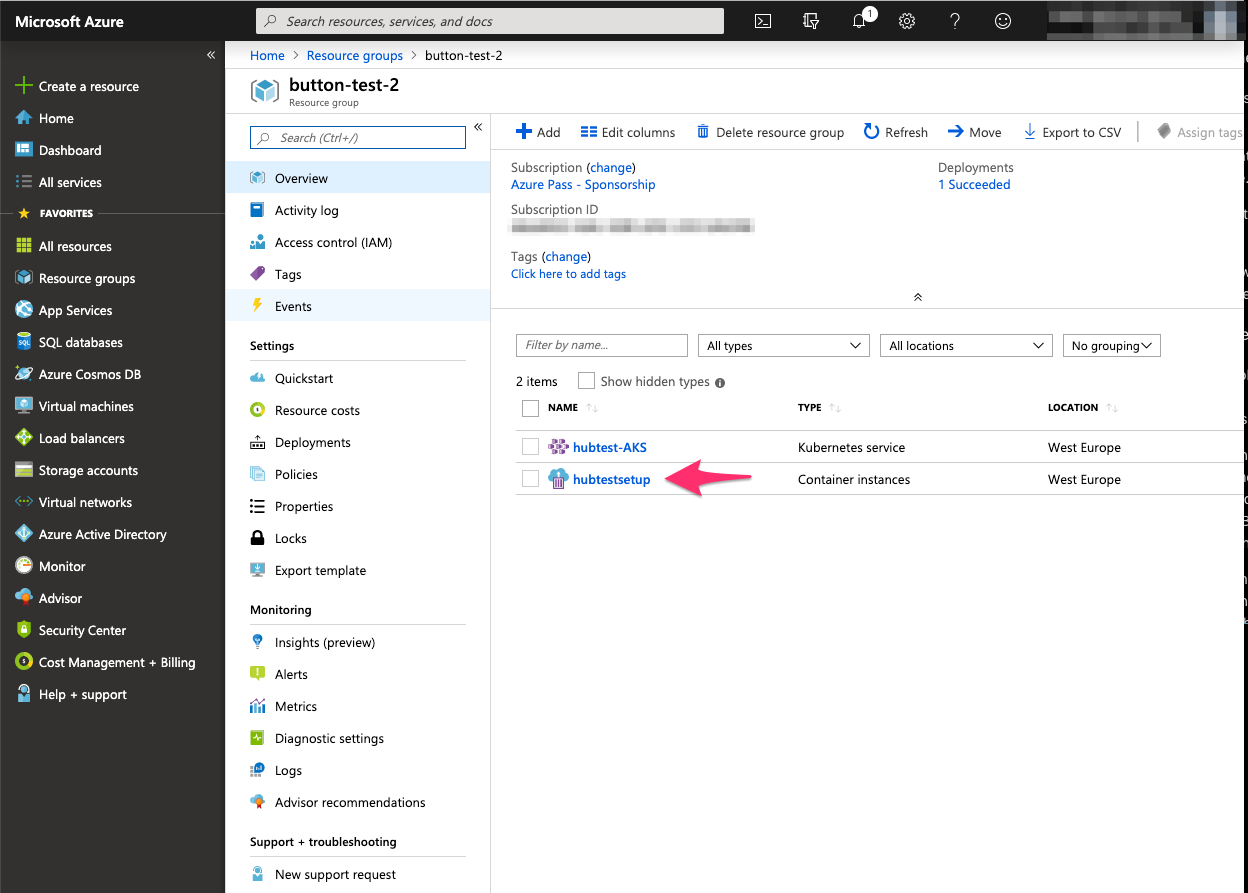Open Deployments under Settings
1248x893 pixels.
tap(358, 442)
